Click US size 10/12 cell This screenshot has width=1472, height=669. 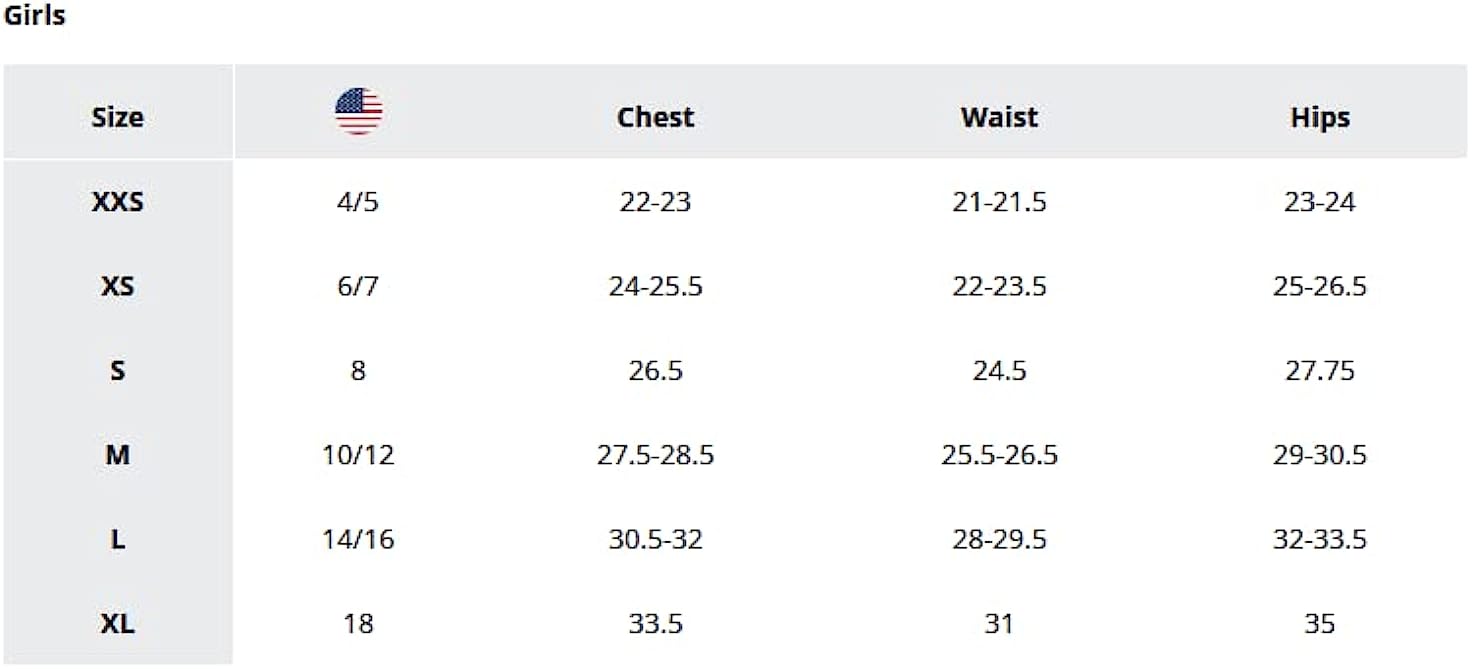358,455
